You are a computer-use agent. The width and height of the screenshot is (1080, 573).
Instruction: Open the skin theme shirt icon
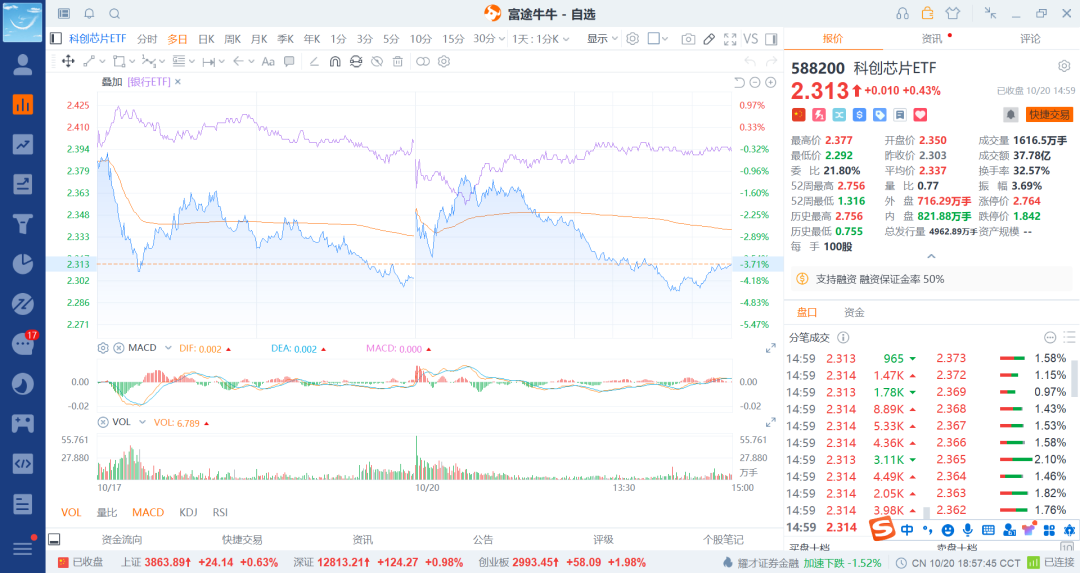953,14
